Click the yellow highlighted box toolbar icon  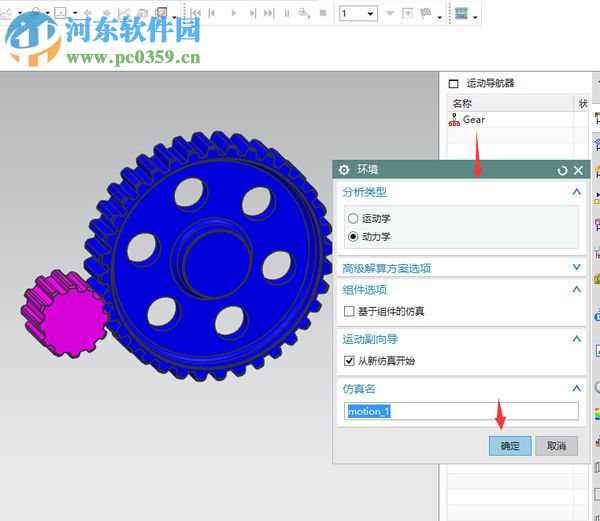161,13
